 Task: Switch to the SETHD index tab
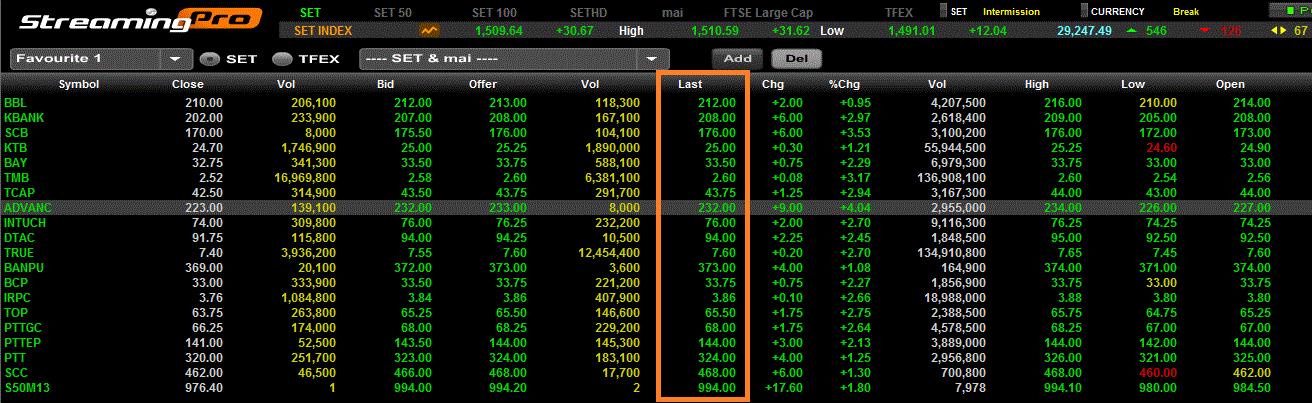click(588, 12)
